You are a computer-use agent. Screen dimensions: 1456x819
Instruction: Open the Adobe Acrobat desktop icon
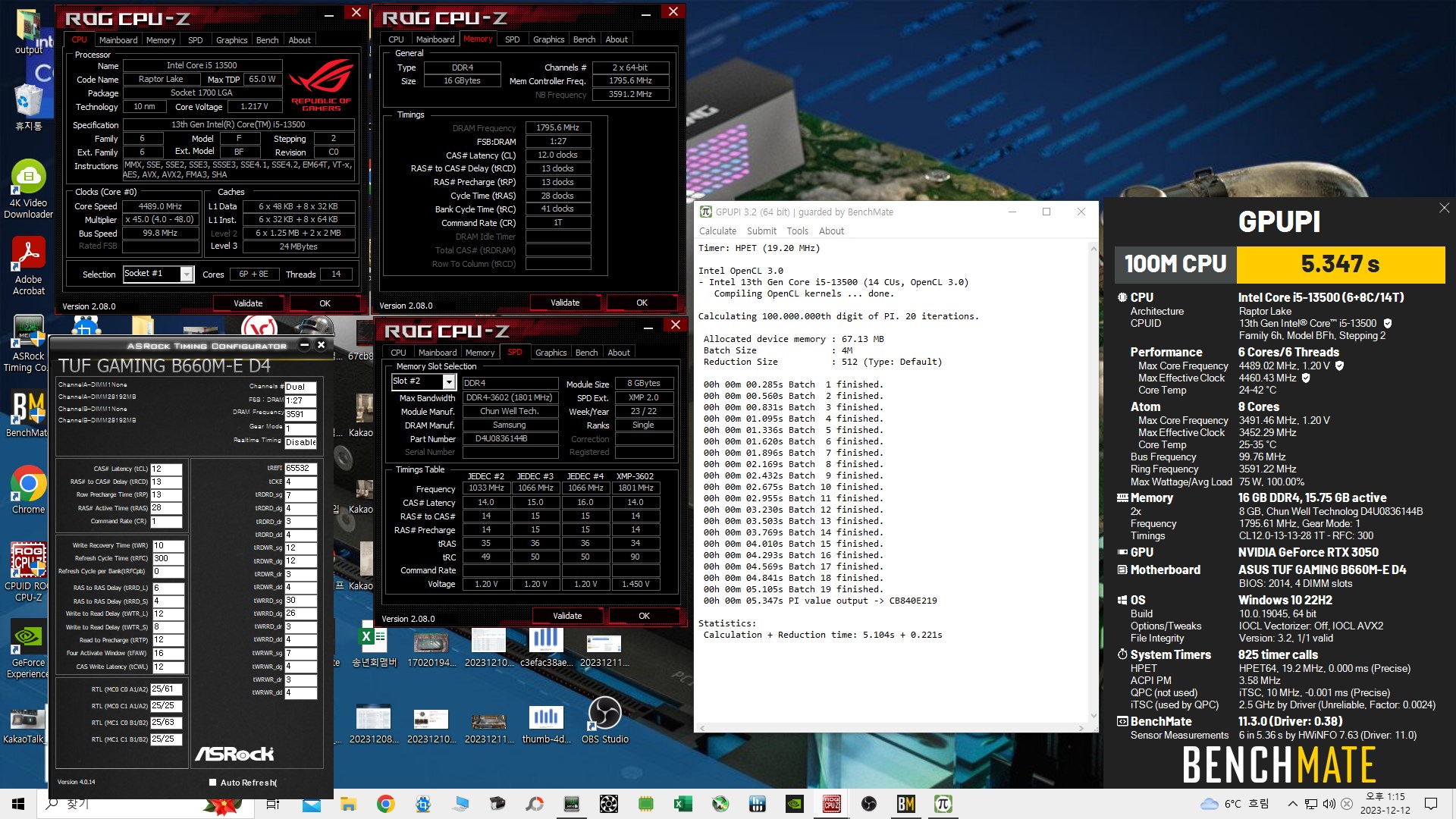(28, 265)
